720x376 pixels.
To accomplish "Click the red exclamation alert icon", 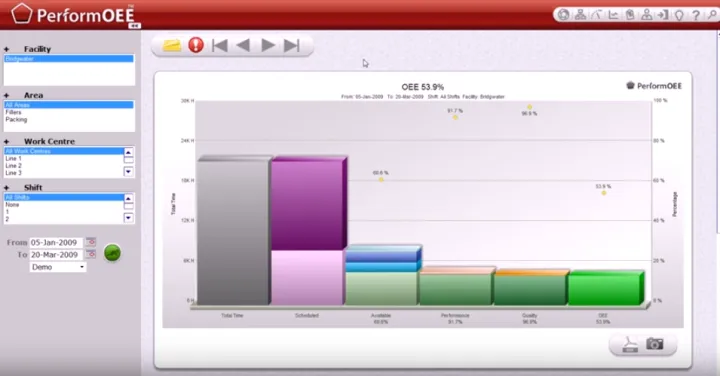I will [196, 45].
